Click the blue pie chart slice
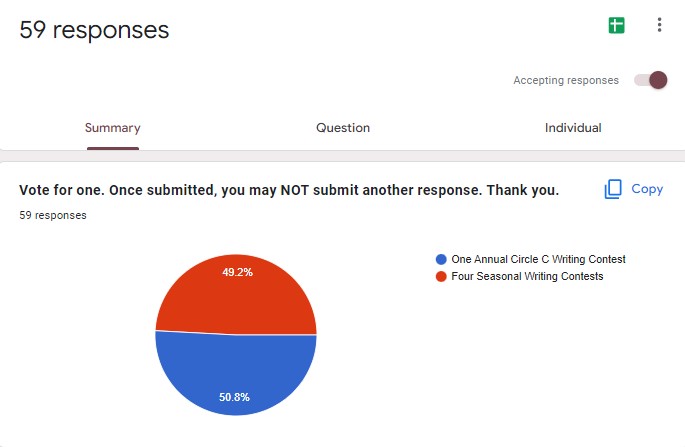 [236, 370]
